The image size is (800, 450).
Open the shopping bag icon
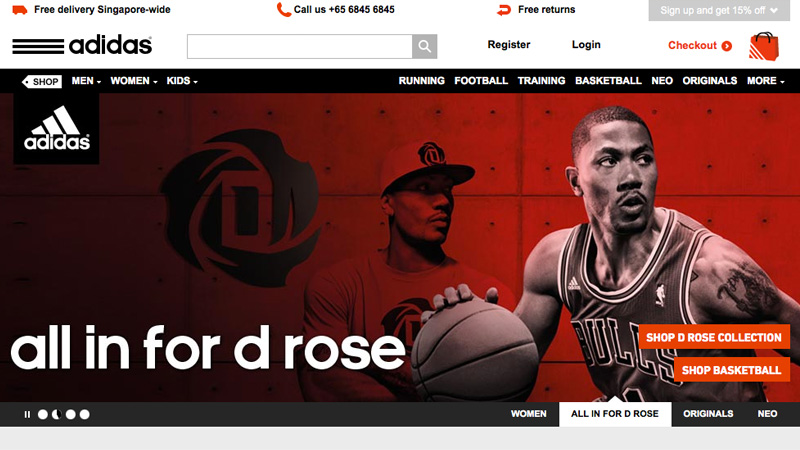pyautogui.click(x=764, y=46)
